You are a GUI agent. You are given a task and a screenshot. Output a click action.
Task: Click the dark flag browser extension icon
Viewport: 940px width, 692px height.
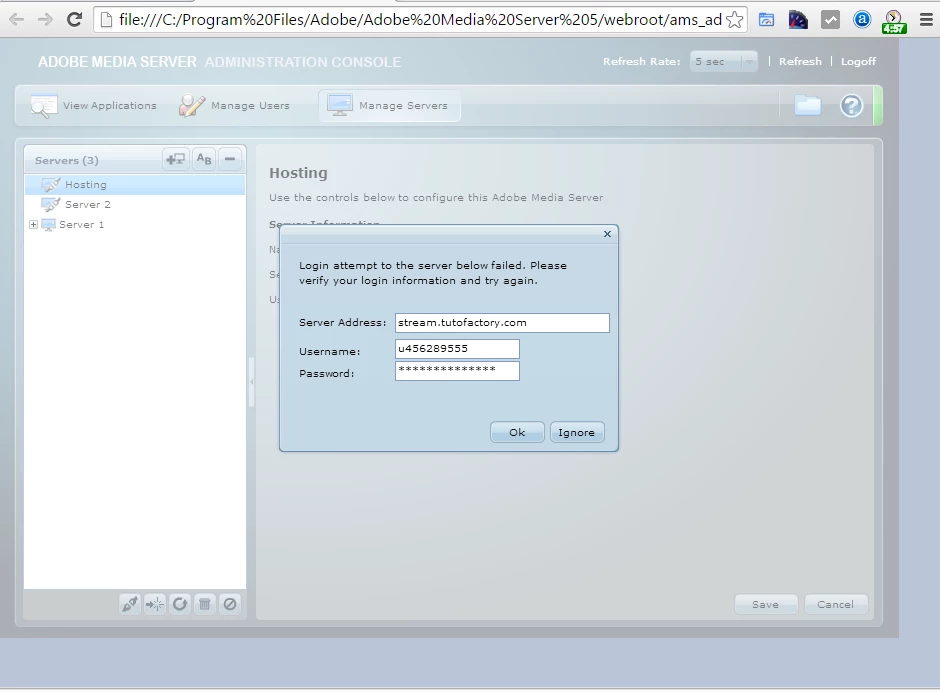coord(798,20)
